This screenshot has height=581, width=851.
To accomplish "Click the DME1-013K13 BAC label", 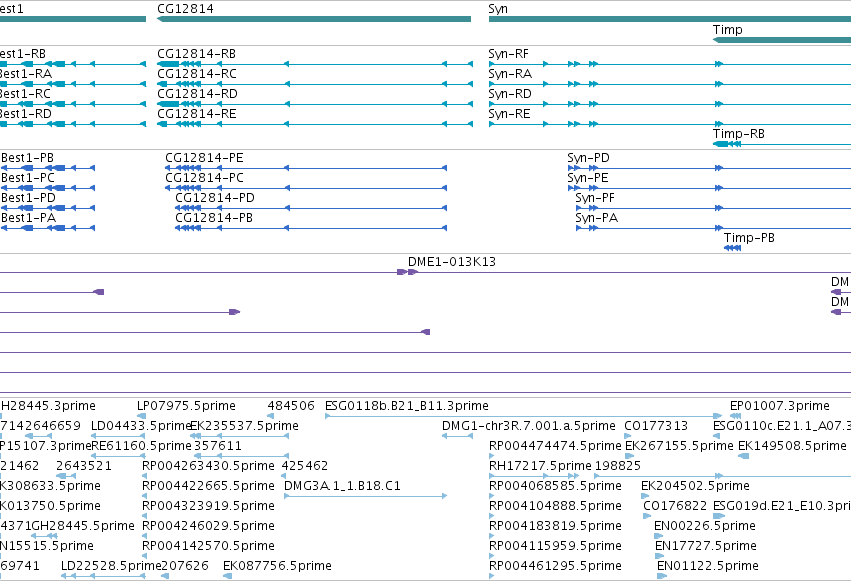I will [452, 262].
